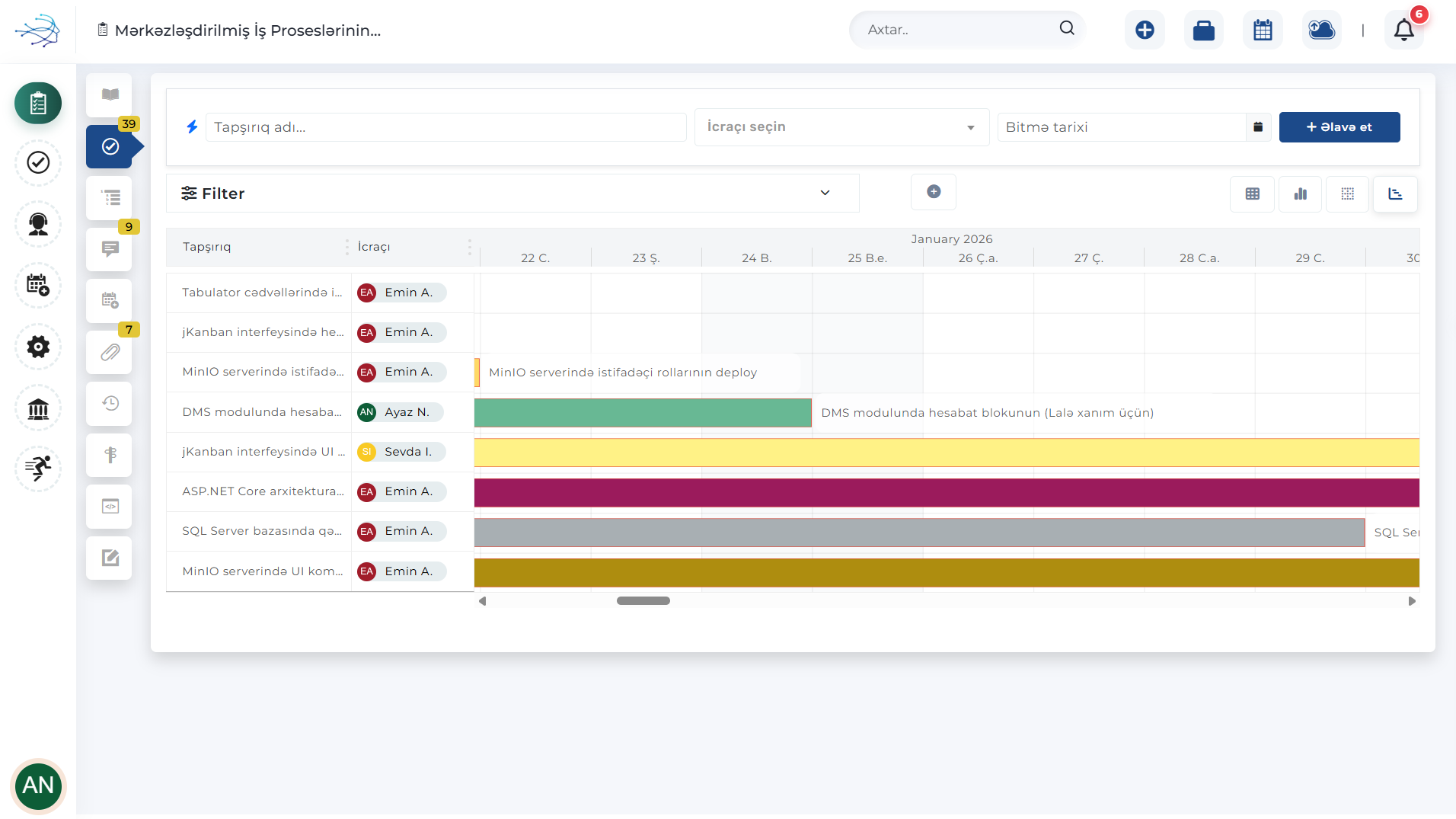1456x819 pixels.
Task: Open the settings gear in left sidebar
Action: [x=38, y=347]
